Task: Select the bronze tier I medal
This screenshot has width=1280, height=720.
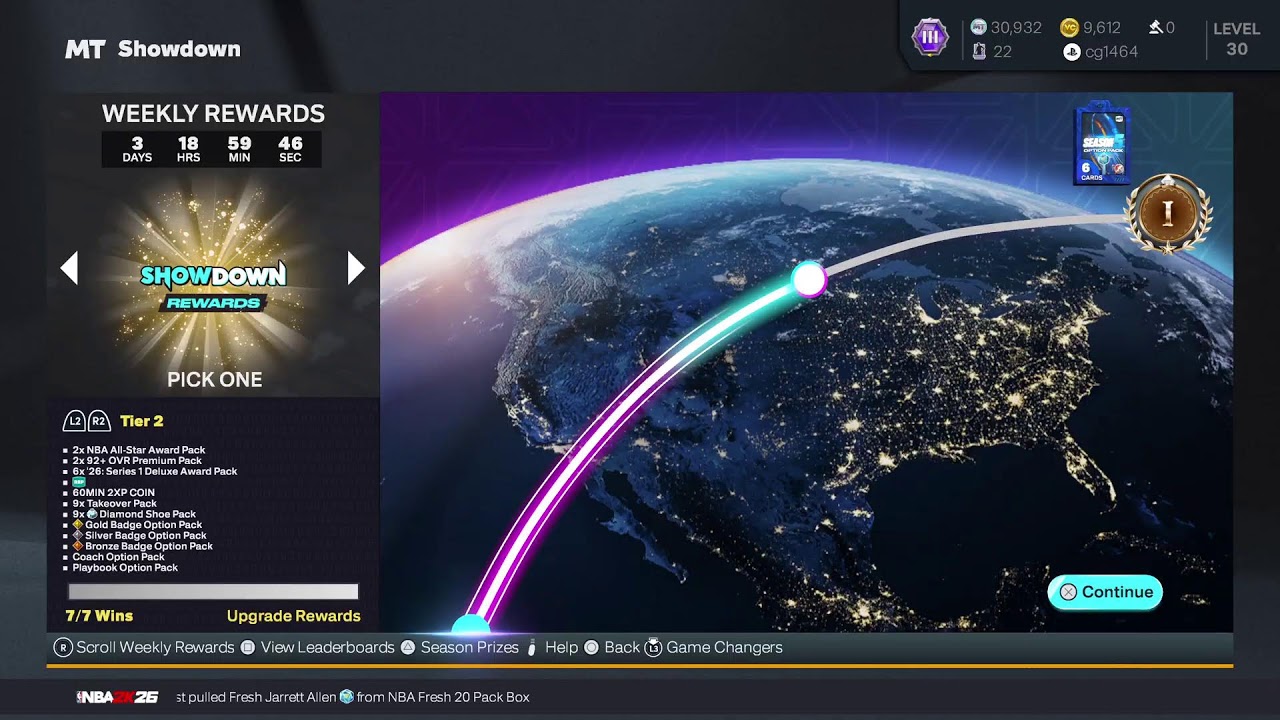Action: click(x=1167, y=214)
